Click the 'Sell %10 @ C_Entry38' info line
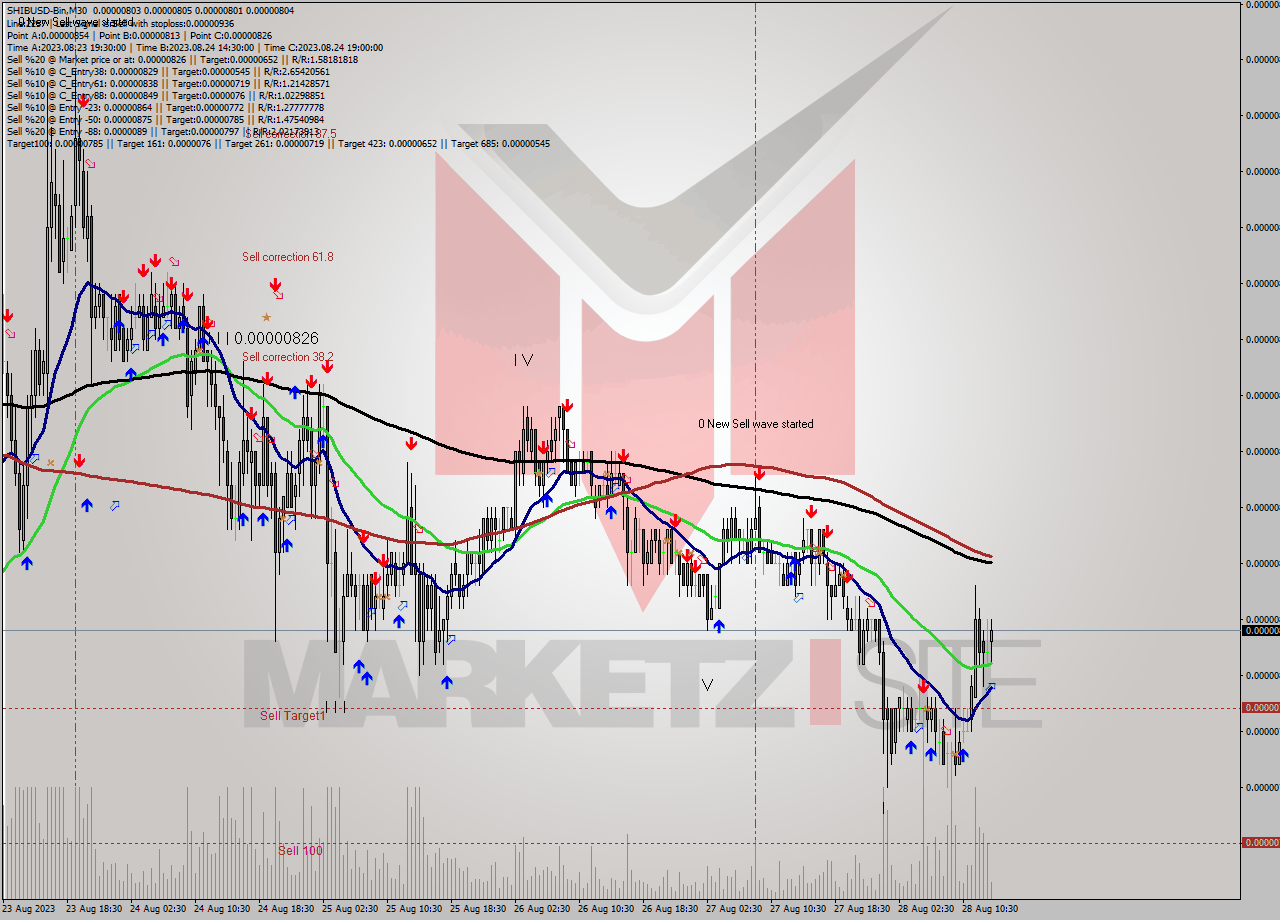The width and height of the screenshot is (1280, 920). tap(167, 71)
